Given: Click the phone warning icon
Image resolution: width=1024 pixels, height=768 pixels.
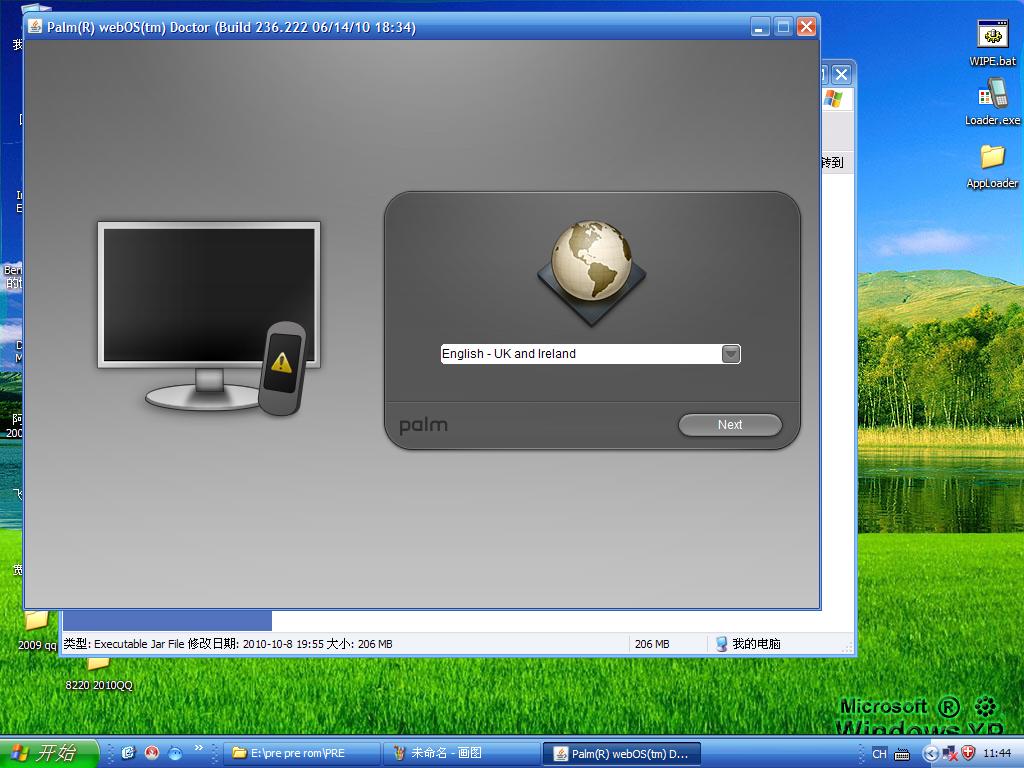Looking at the screenshot, I should click(x=281, y=367).
